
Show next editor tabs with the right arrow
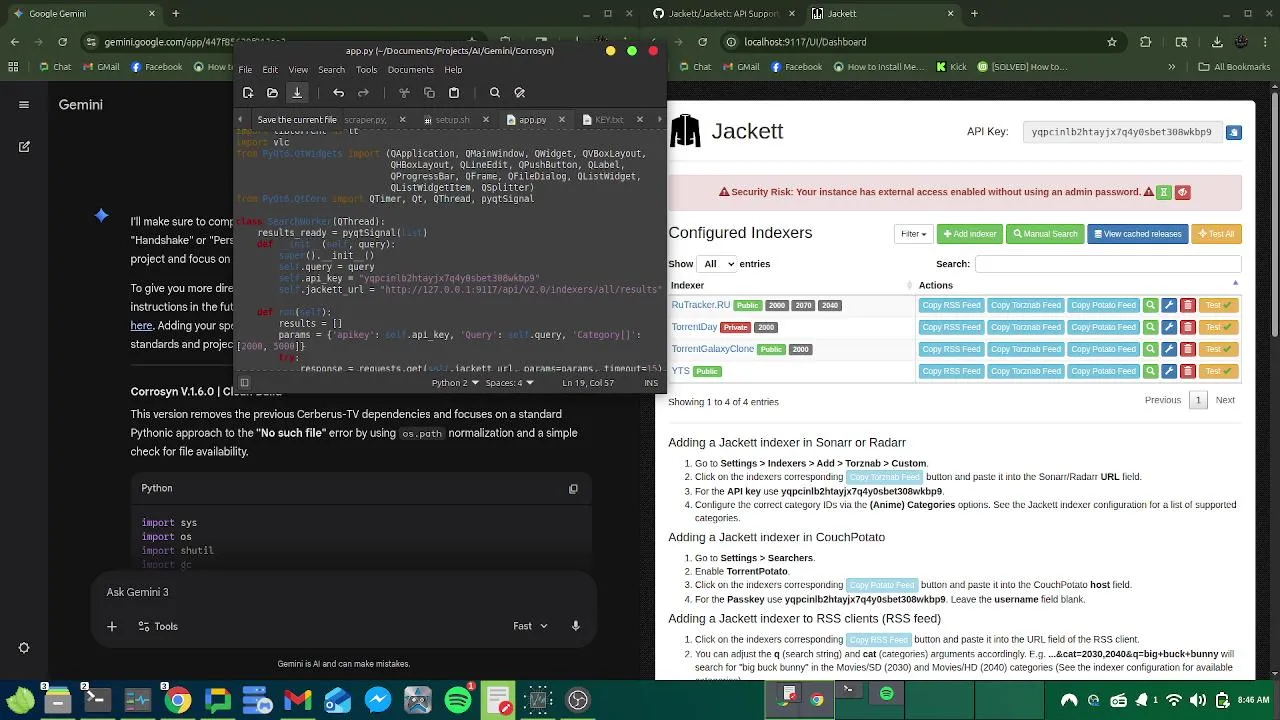coord(659,120)
